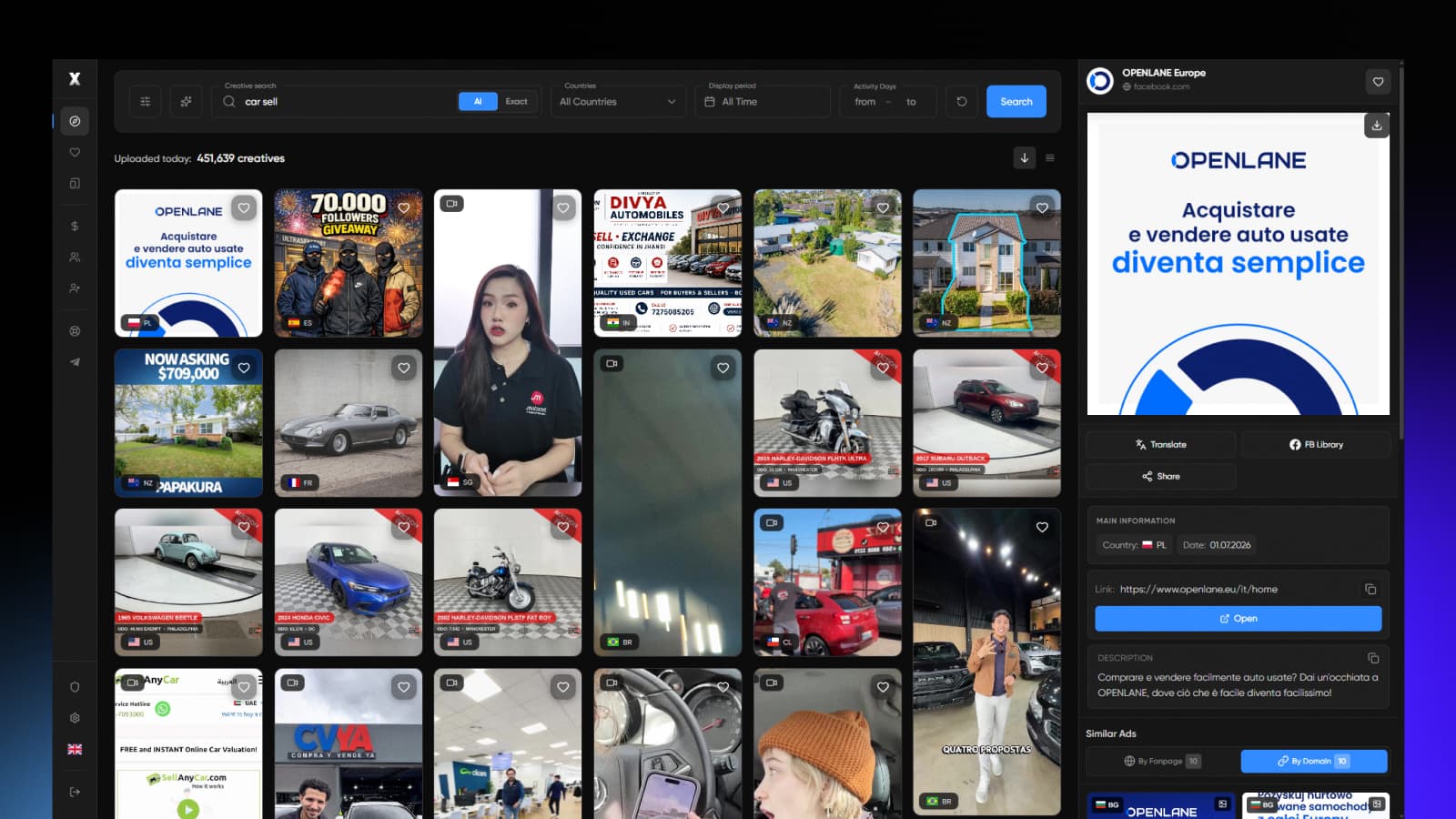Switch language via UK flag icon
1456x819 pixels.
75,749
